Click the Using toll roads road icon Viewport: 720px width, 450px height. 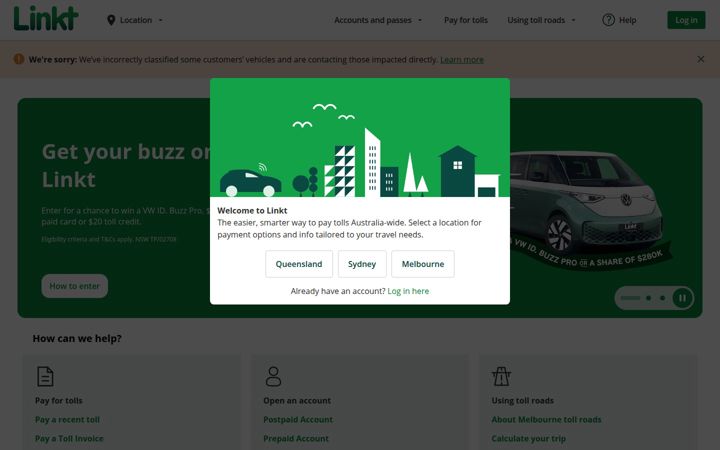point(501,377)
